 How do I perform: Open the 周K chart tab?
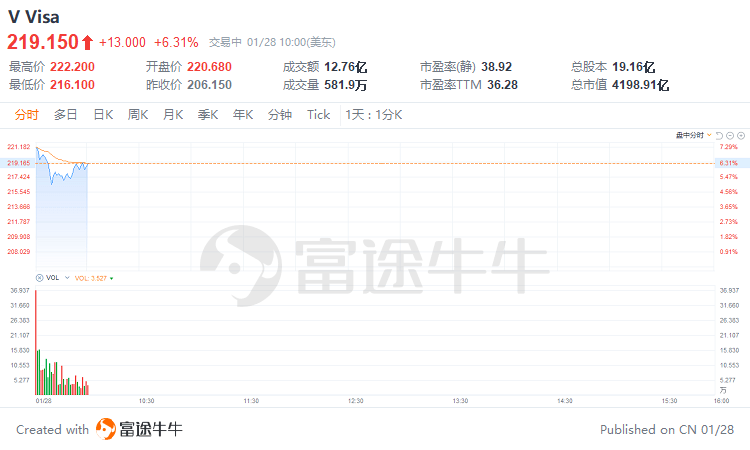[138, 115]
